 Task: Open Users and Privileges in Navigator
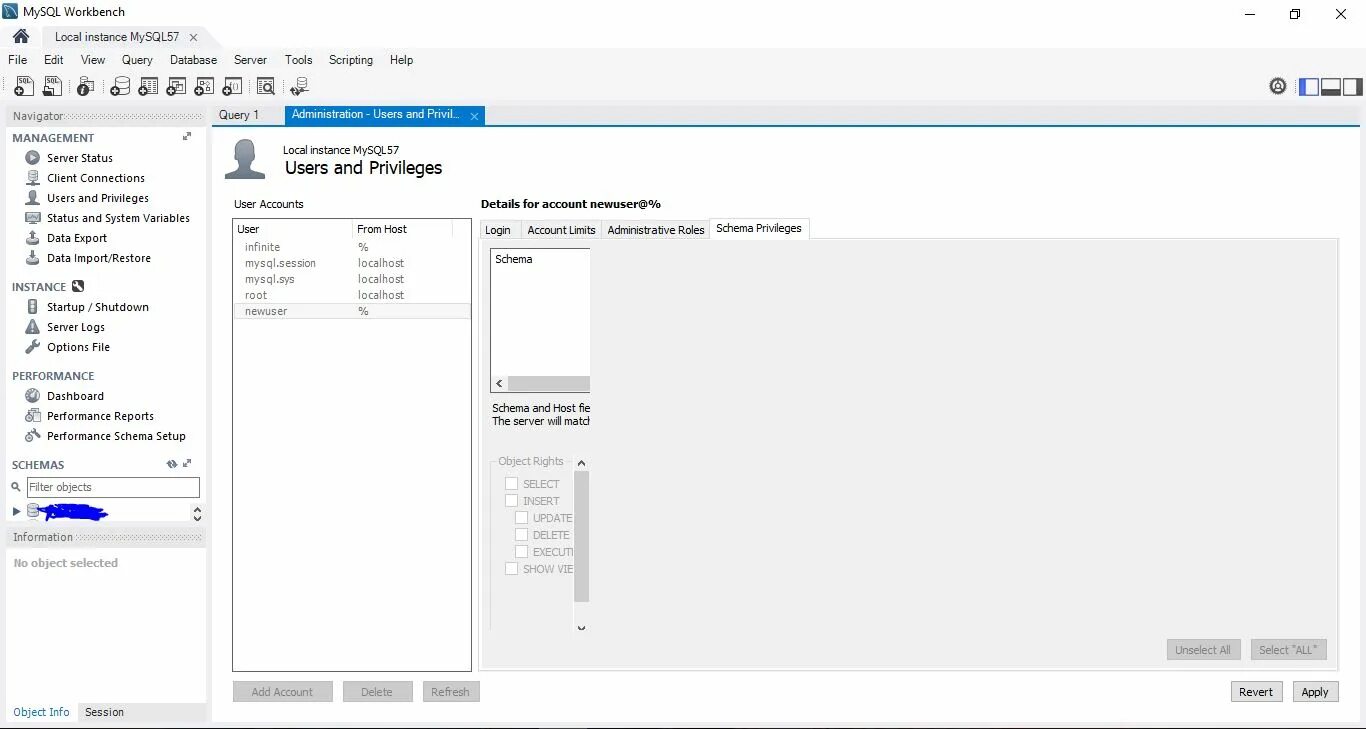98,198
